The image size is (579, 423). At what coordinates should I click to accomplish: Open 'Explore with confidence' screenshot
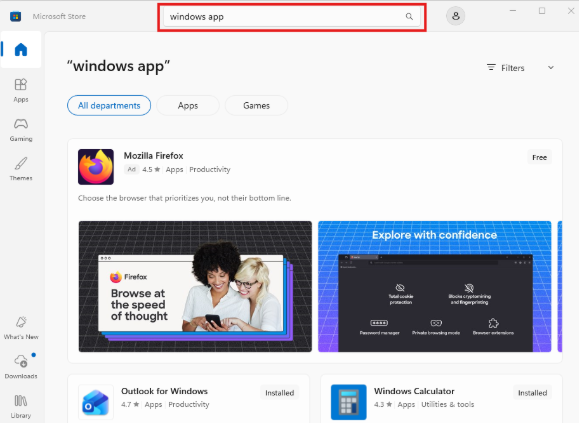click(434, 286)
